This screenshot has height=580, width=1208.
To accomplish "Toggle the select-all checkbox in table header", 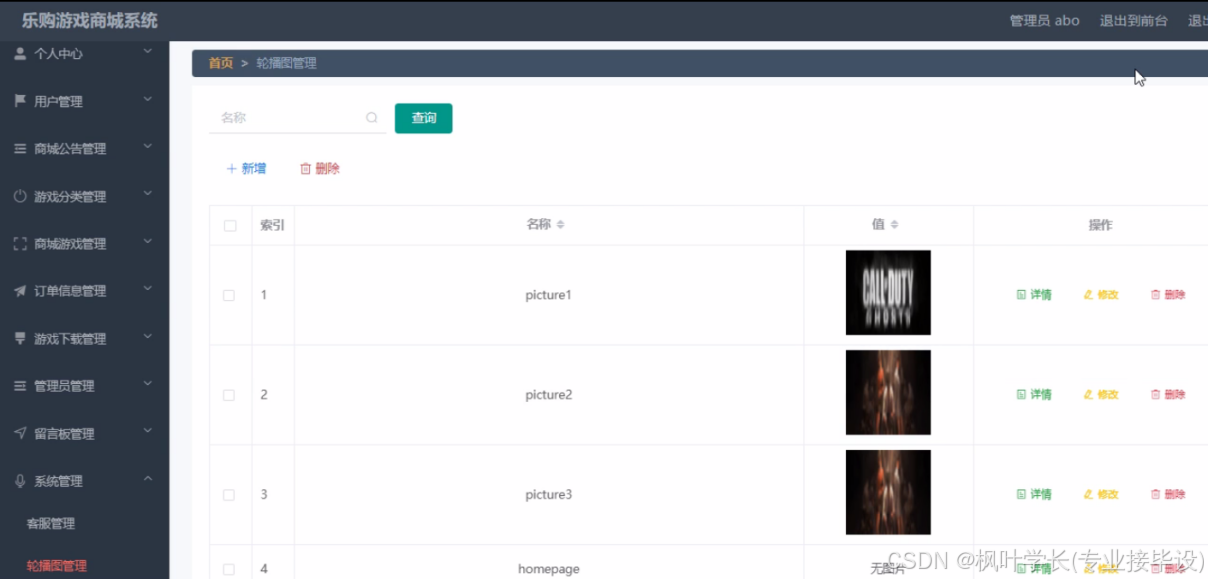I will tap(230, 226).
